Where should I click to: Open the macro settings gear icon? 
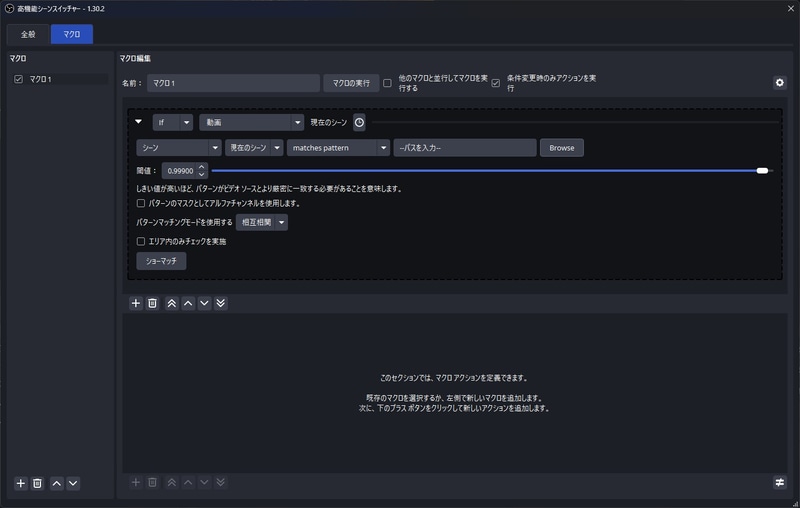click(x=780, y=83)
